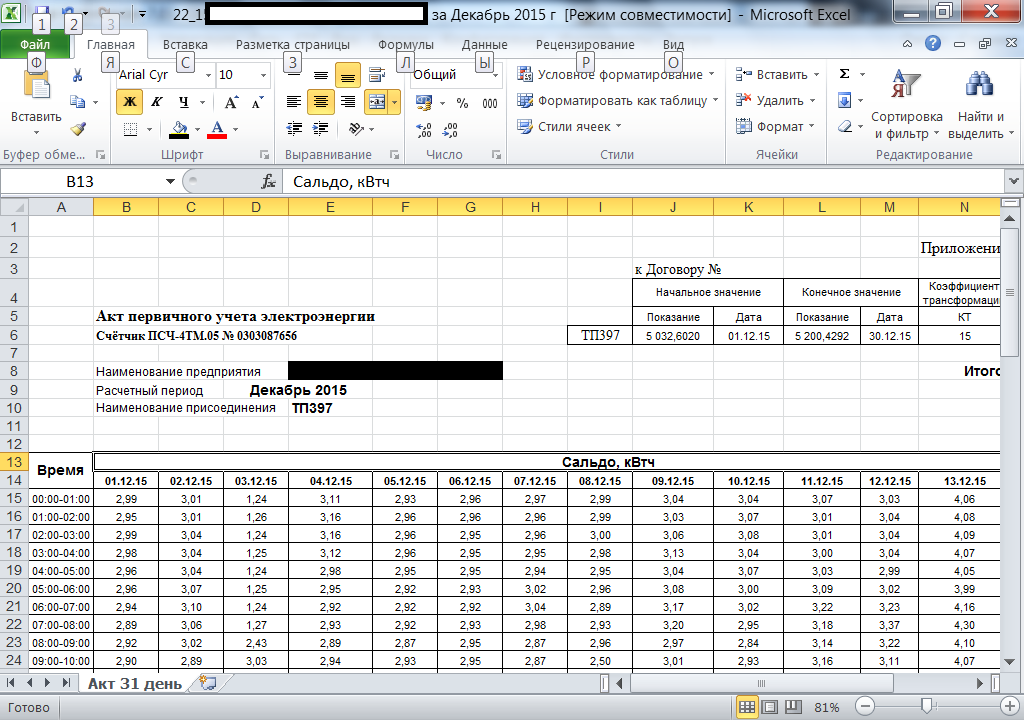
Task: Click the increase font size icon
Action: click(x=231, y=102)
